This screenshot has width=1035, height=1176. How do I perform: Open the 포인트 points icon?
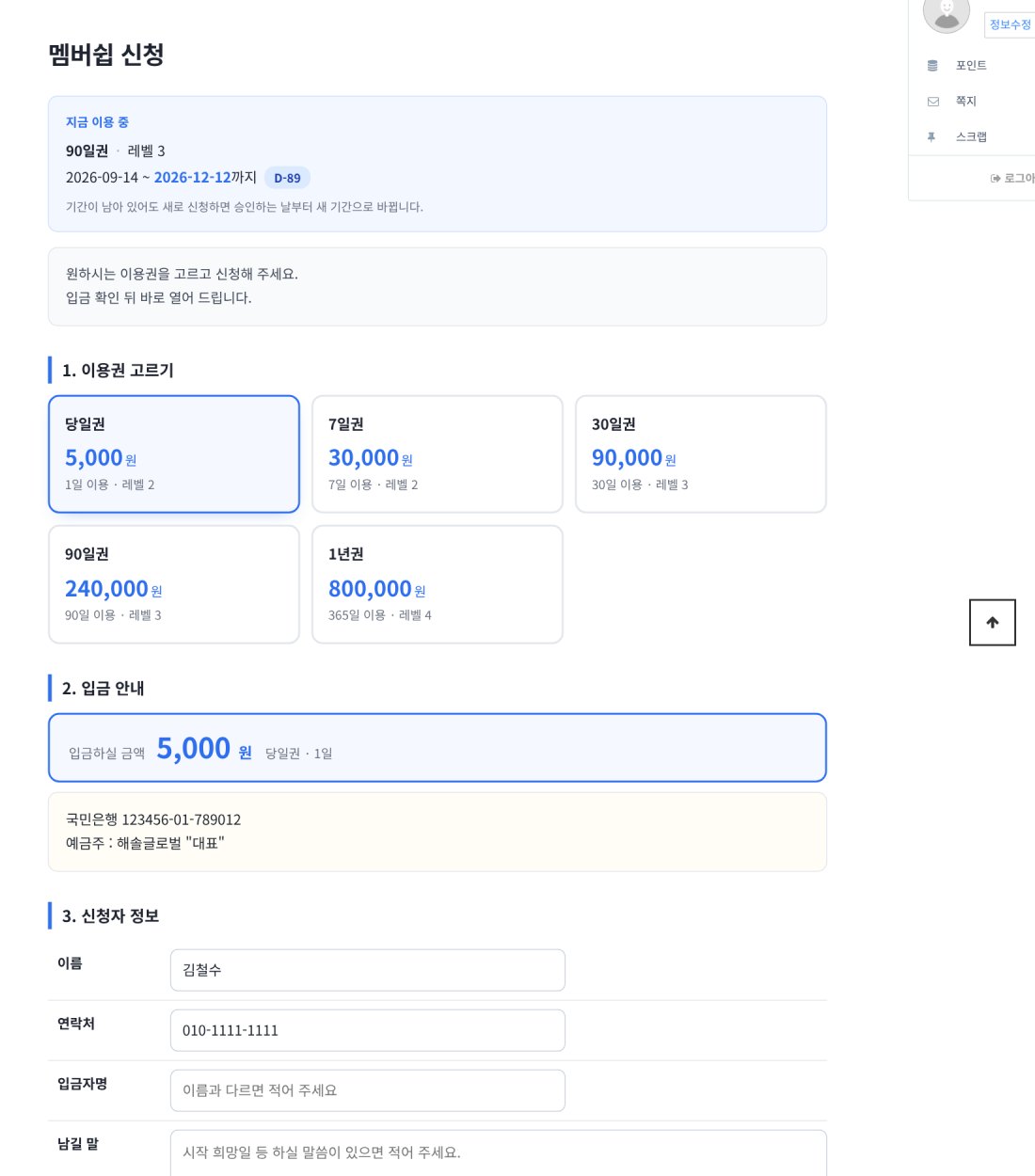coord(932,66)
